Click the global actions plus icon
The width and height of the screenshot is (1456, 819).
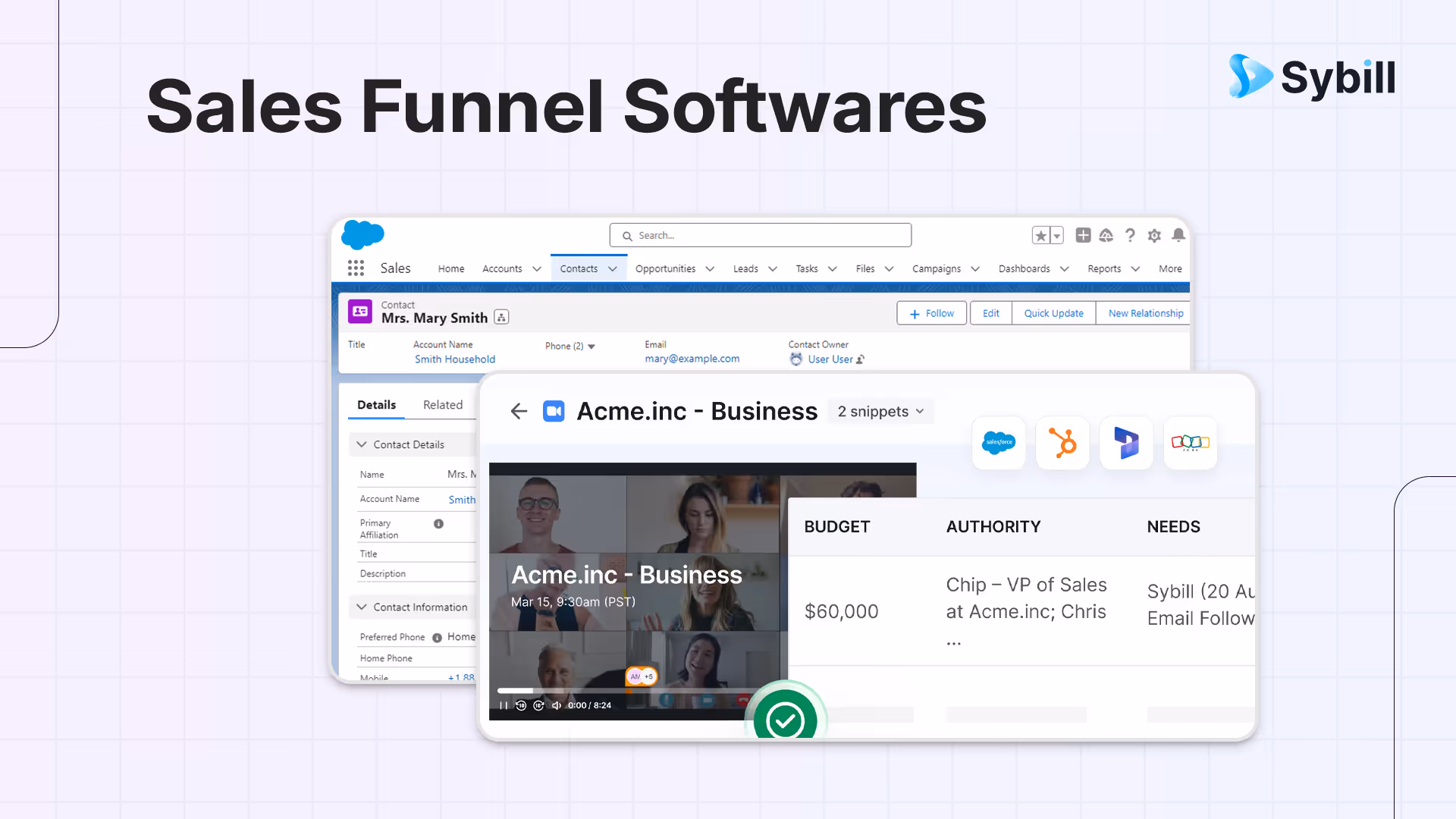1083,235
